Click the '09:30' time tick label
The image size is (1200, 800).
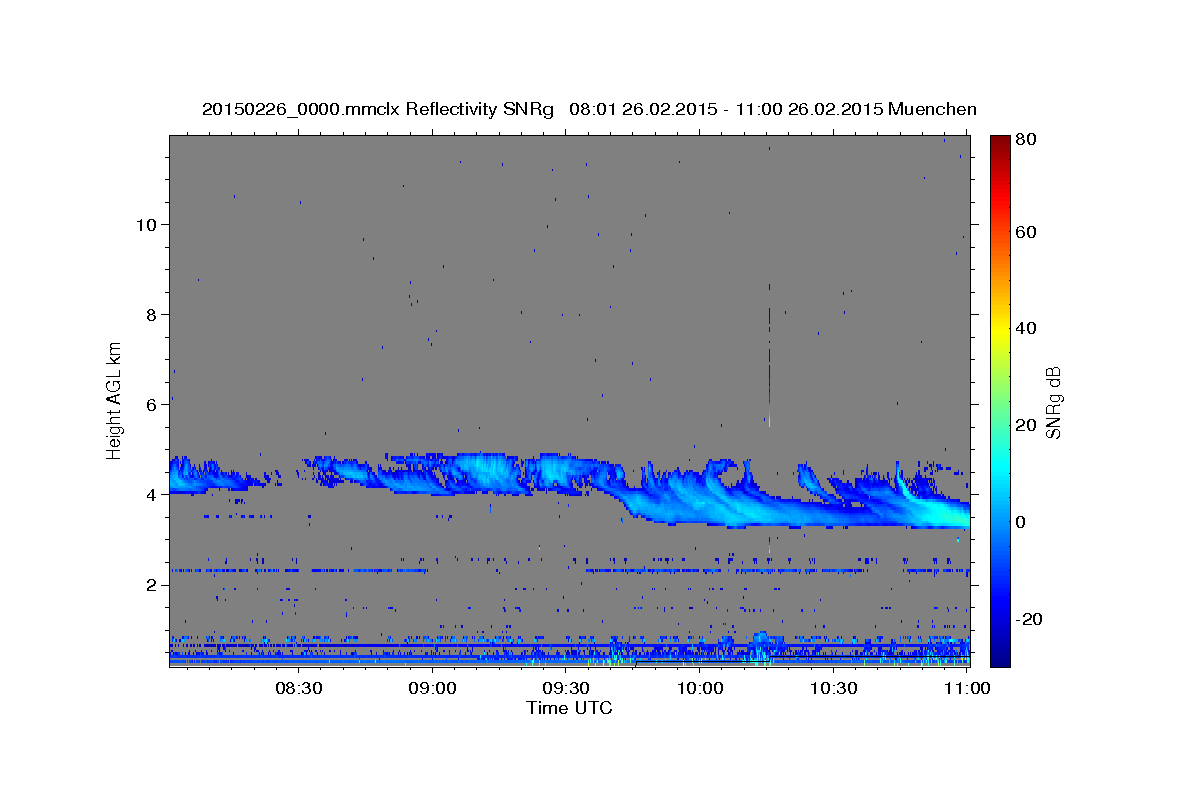click(566, 688)
